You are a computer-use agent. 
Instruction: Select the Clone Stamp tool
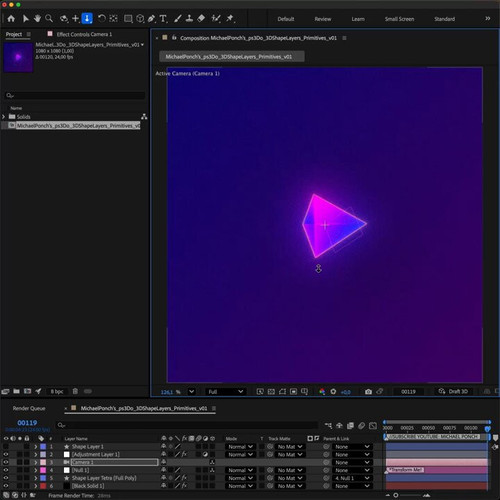click(189, 19)
